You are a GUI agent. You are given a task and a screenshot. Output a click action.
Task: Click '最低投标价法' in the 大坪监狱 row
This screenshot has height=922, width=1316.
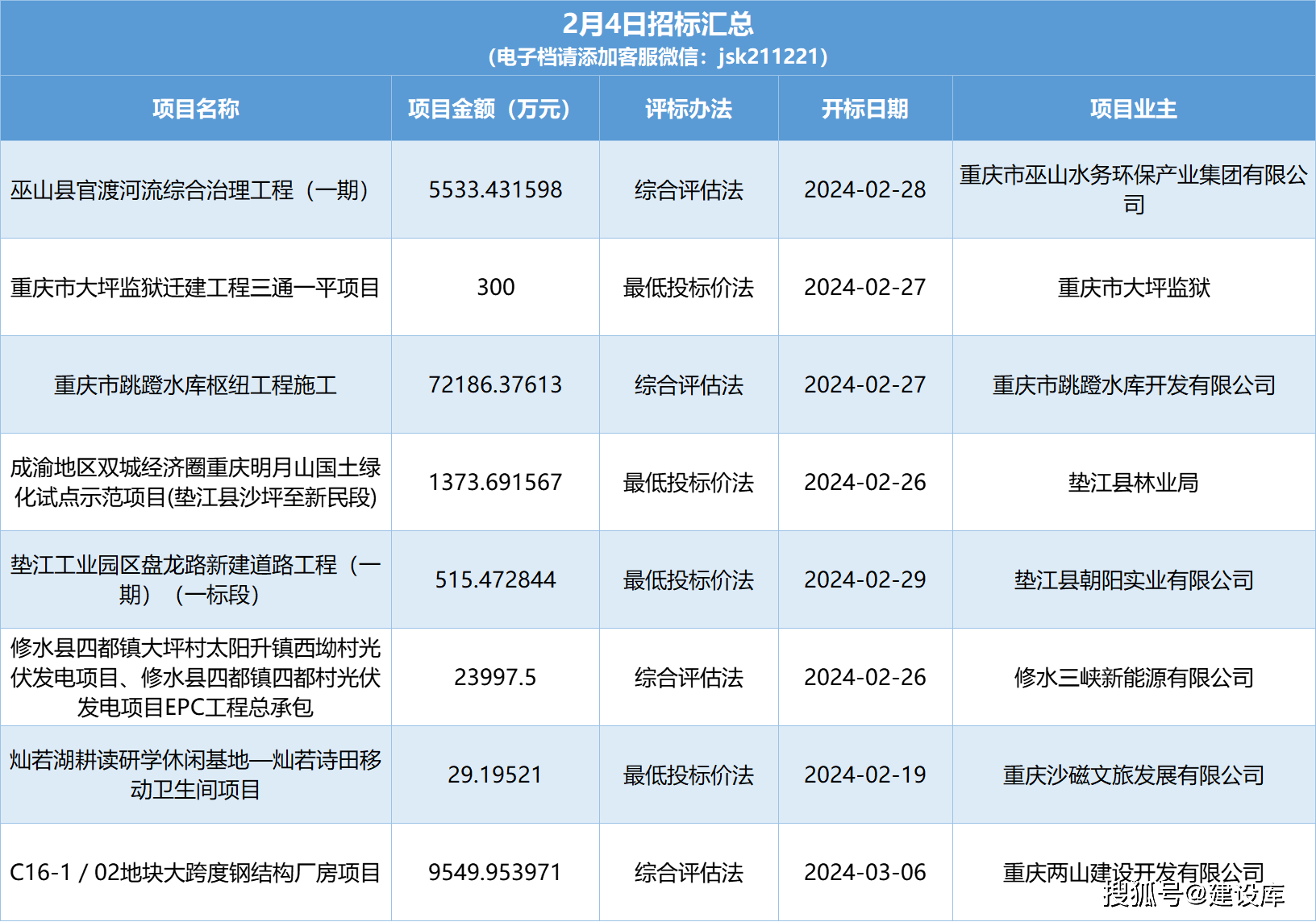[689, 288]
